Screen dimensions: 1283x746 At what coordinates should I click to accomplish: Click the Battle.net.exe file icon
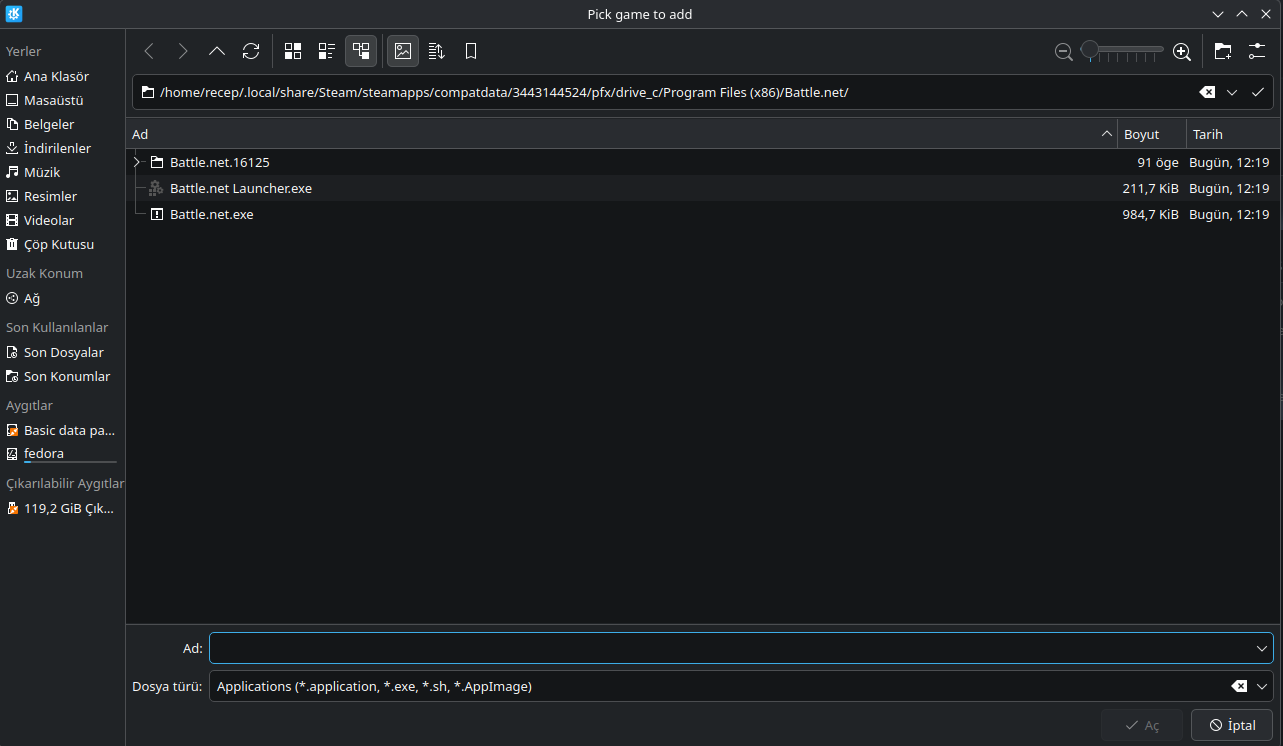click(156, 214)
